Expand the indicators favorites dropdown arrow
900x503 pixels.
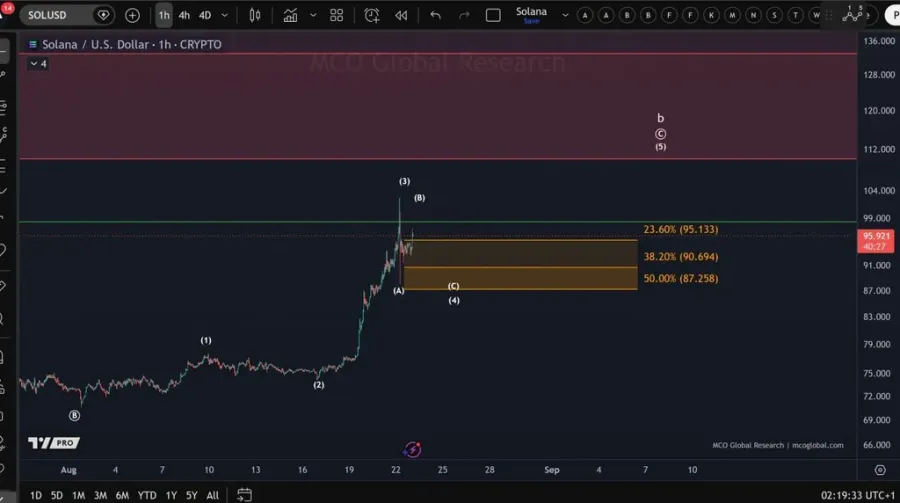(x=313, y=16)
